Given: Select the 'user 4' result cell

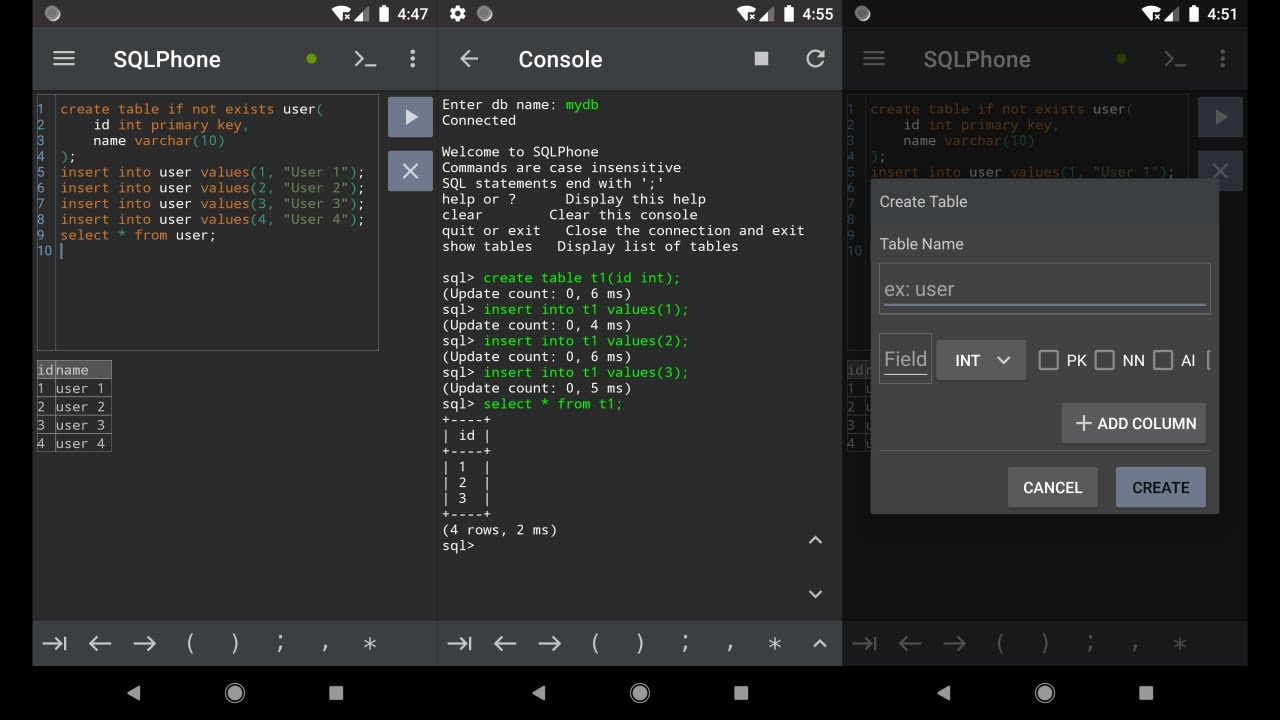Looking at the screenshot, I should pos(83,443).
